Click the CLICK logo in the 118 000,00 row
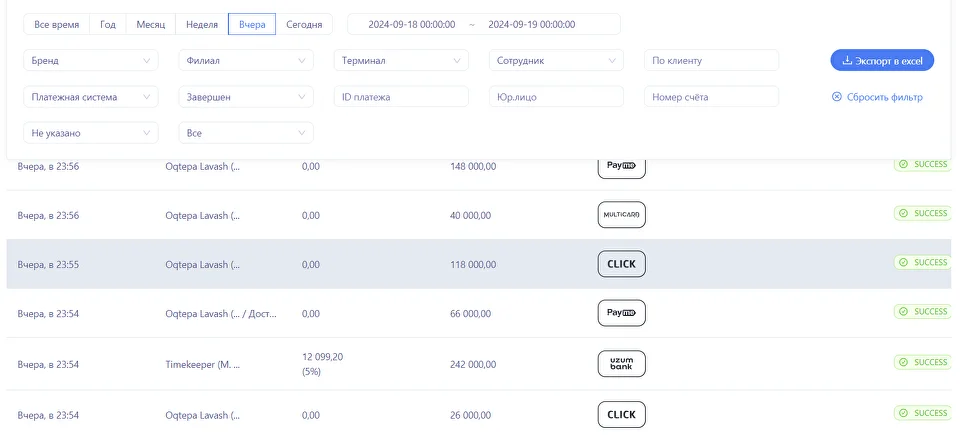The width and height of the screenshot is (960, 435). click(x=621, y=264)
